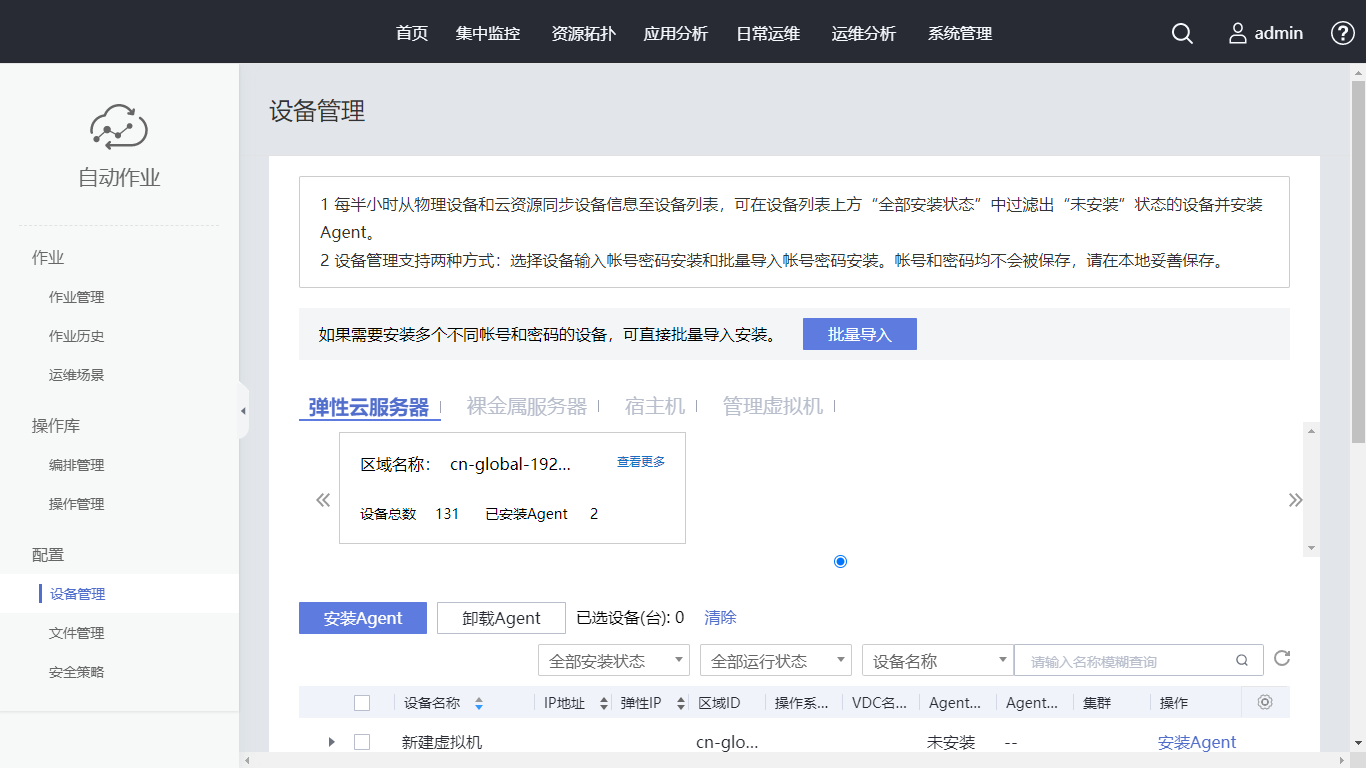Toggle the select-all checkbox in table header

tap(362, 703)
